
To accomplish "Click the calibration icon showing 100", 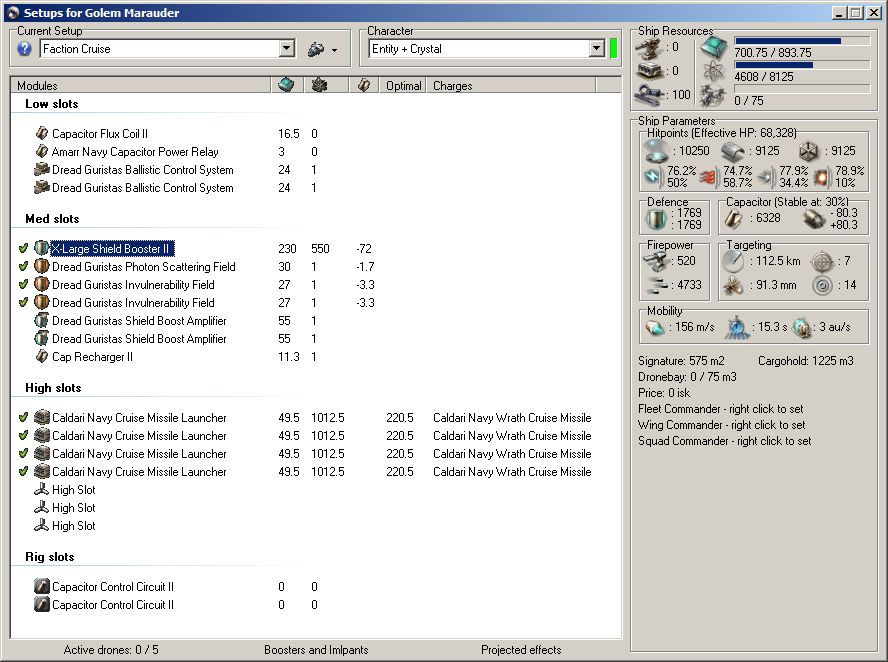I will [x=649, y=95].
